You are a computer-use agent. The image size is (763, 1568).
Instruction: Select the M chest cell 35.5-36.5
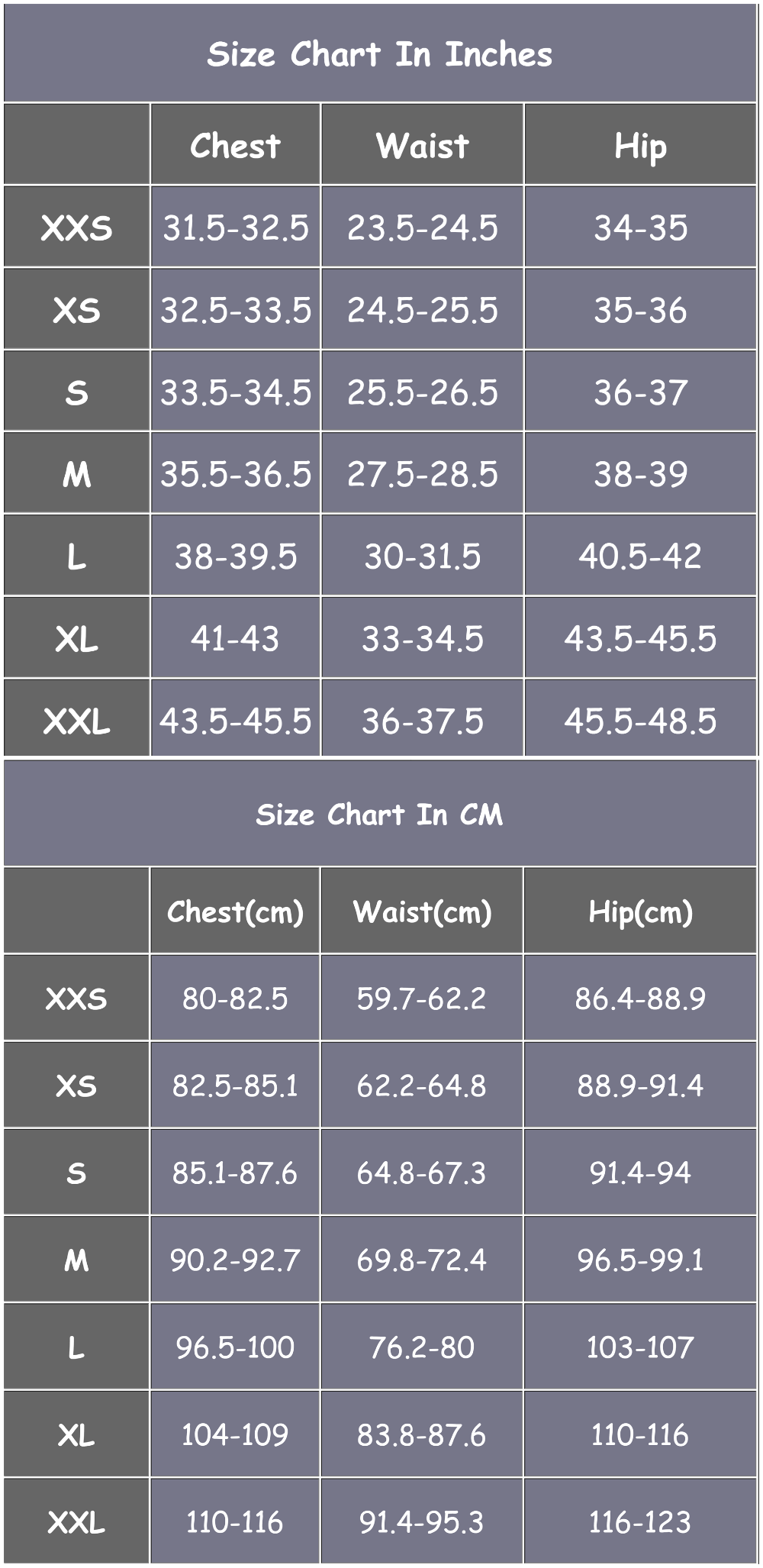click(235, 474)
